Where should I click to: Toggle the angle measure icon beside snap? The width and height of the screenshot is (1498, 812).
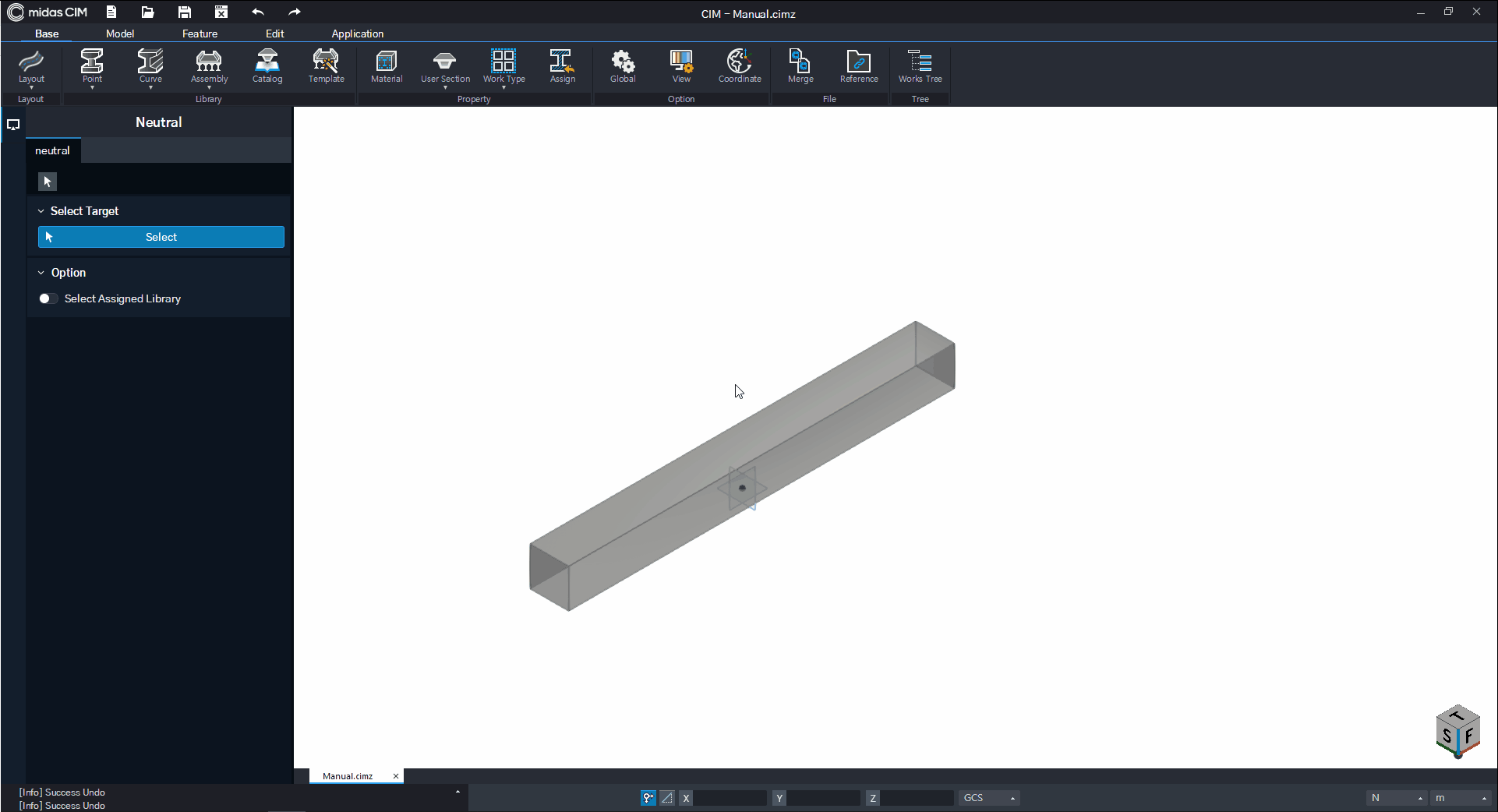[x=667, y=798]
